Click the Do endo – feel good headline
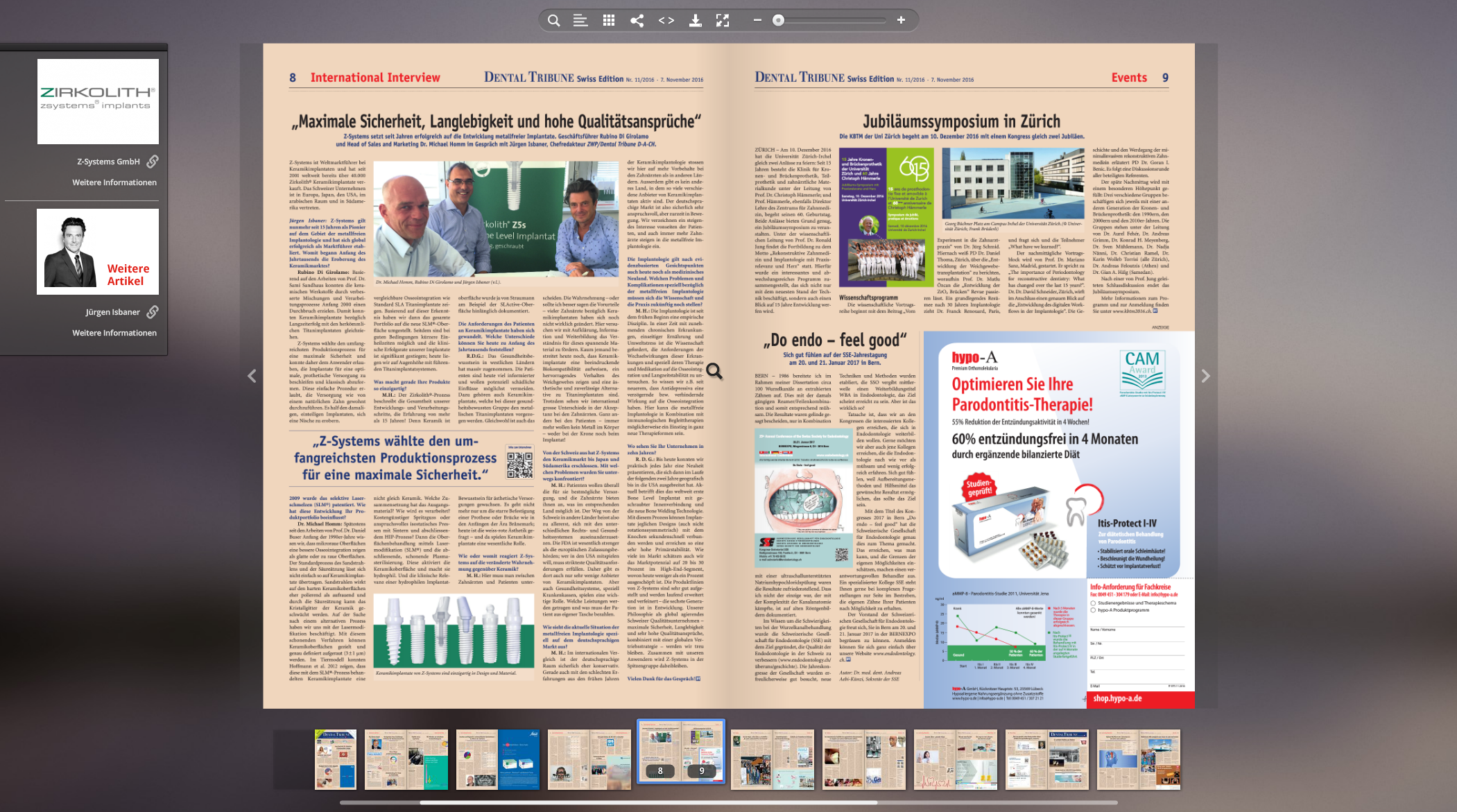This screenshot has height=812, width=1457. [x=835, y=340]
